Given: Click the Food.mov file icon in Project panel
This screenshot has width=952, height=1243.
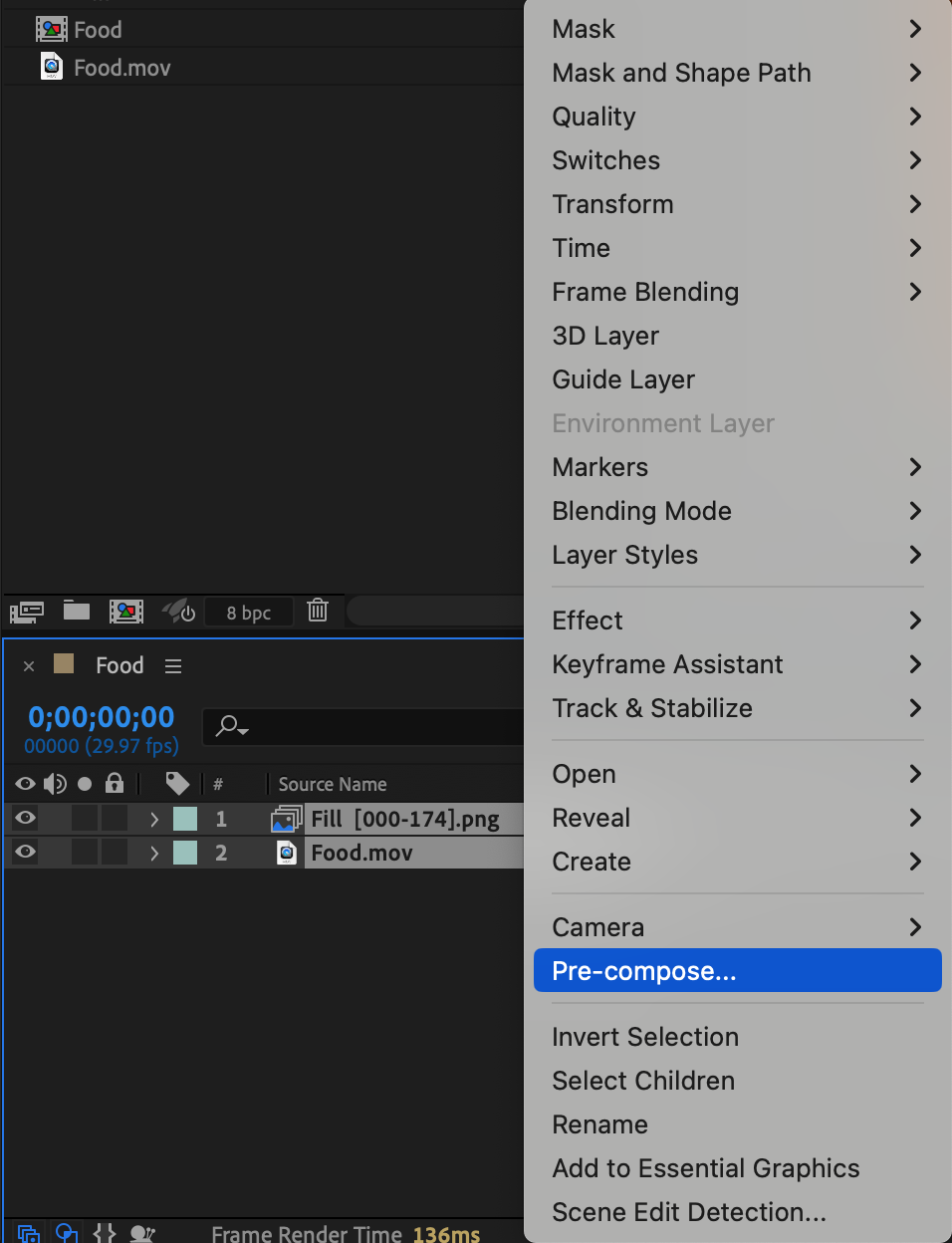Looking at the screenshot, I should point(52,67).
